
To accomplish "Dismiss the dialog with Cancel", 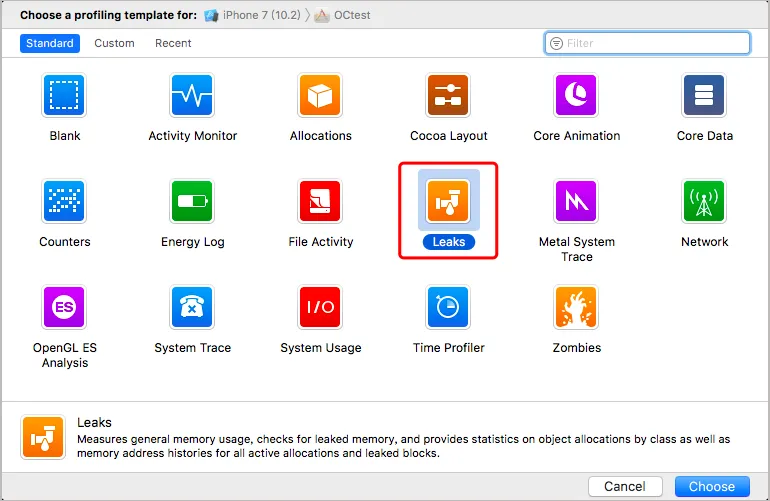I will [x=625, y=486].
